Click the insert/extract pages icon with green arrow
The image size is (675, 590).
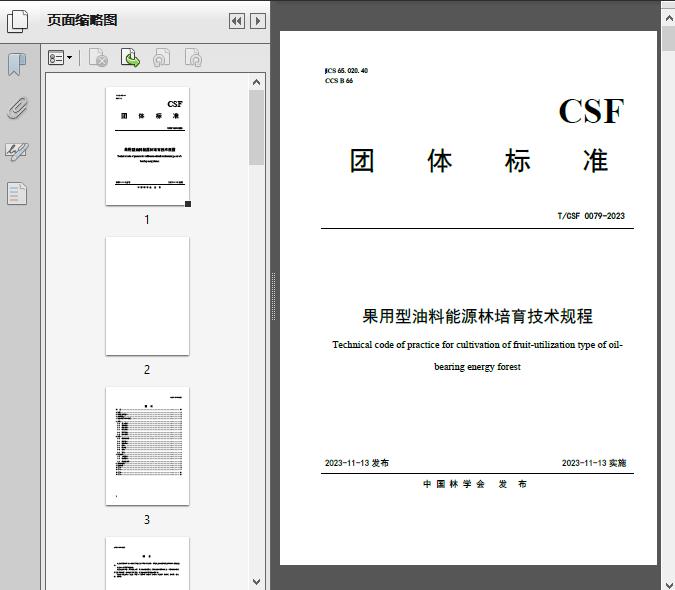pyautogui.click(x=130, y=58)
